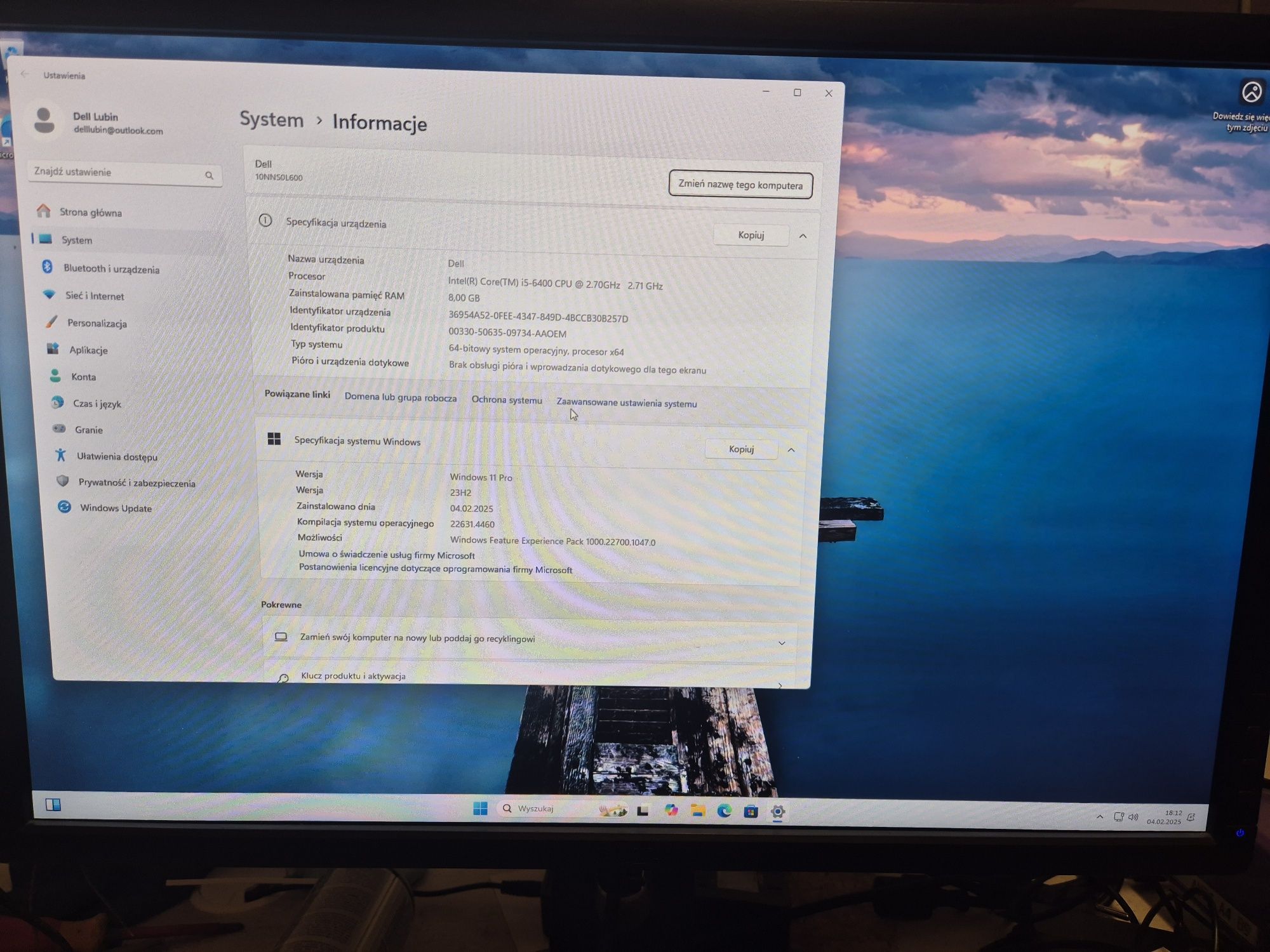Open Zaawansowane ustawienia systemu link
The width and height of the screenshot is (1270, 952).
627,403
